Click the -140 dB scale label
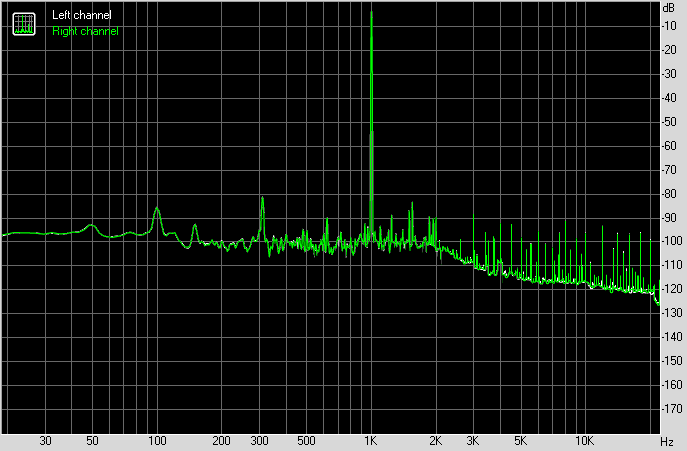Screen dimensions: 687x451 pos(672,337)
